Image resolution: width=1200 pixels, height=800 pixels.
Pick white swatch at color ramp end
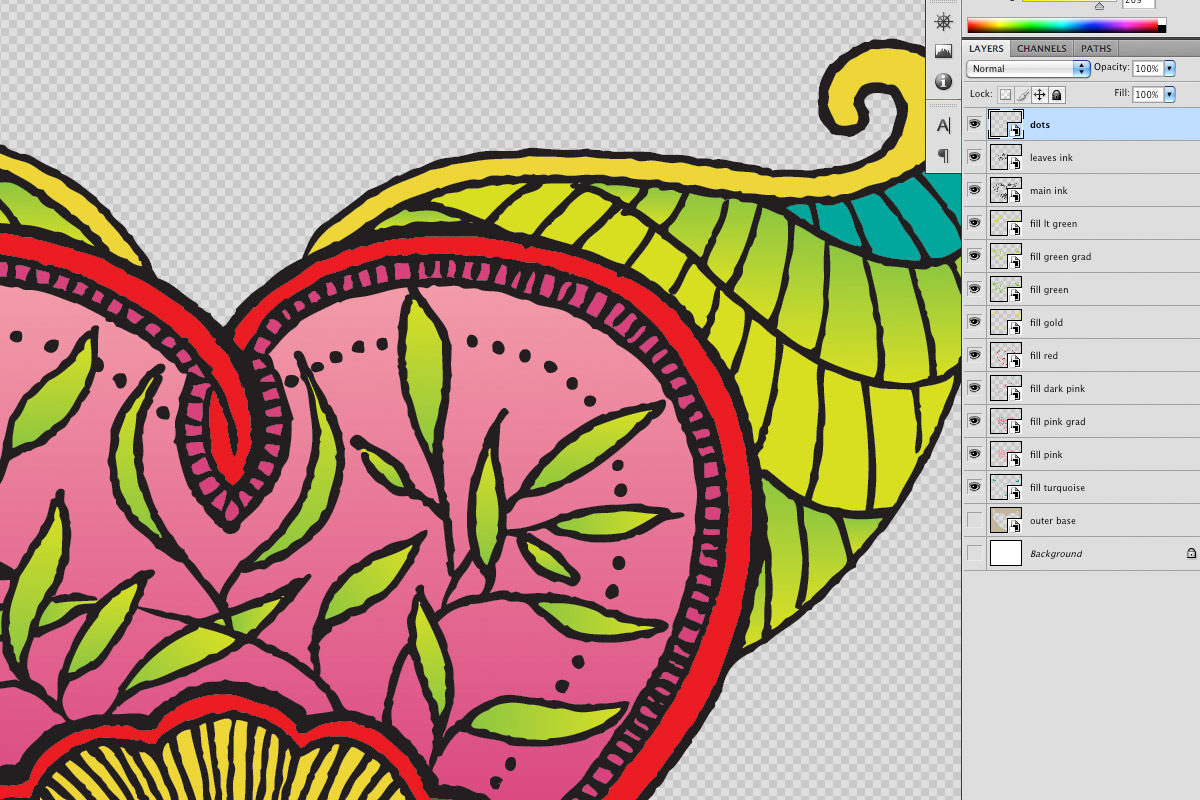pyautogui.click(x=1162, y=22)
